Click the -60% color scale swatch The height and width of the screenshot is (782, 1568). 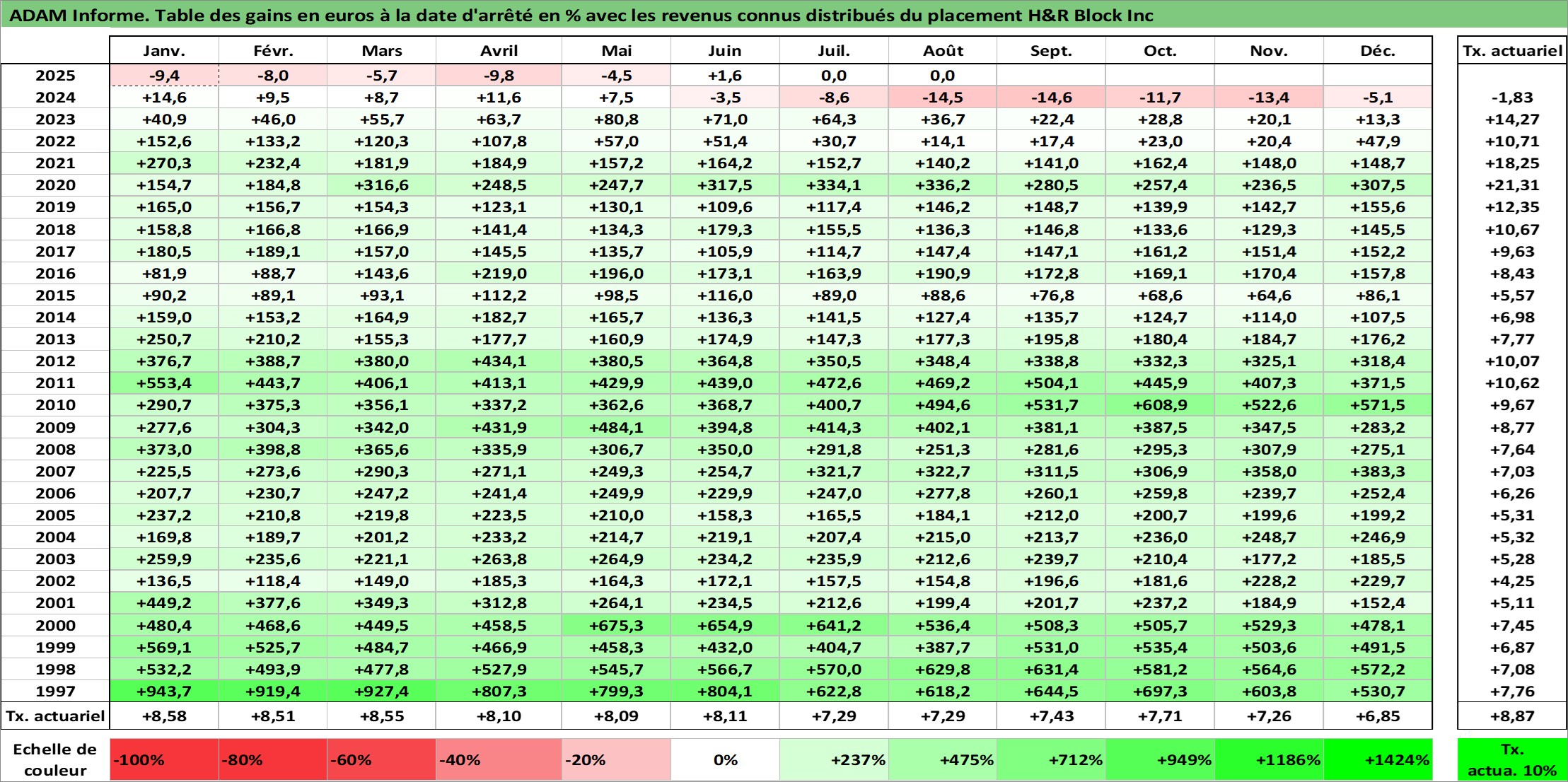click(381, 759)
